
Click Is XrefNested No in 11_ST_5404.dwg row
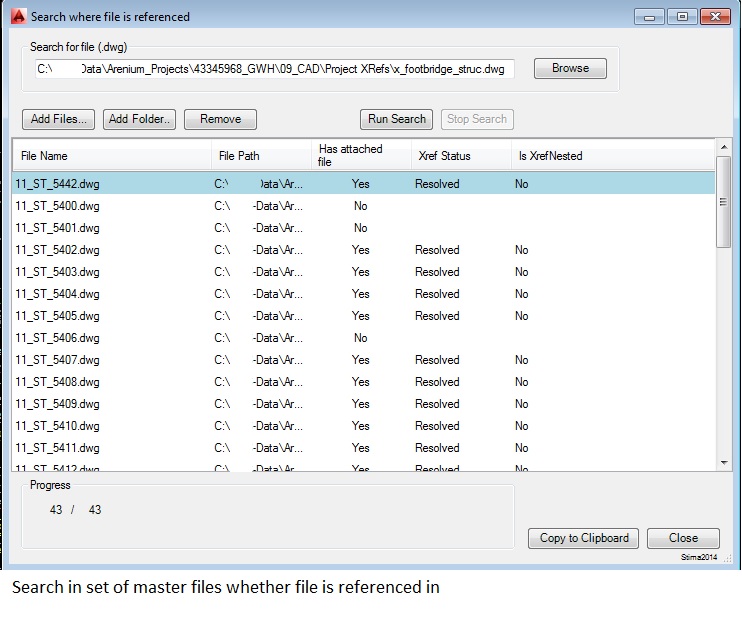click(x=521, y=294)
